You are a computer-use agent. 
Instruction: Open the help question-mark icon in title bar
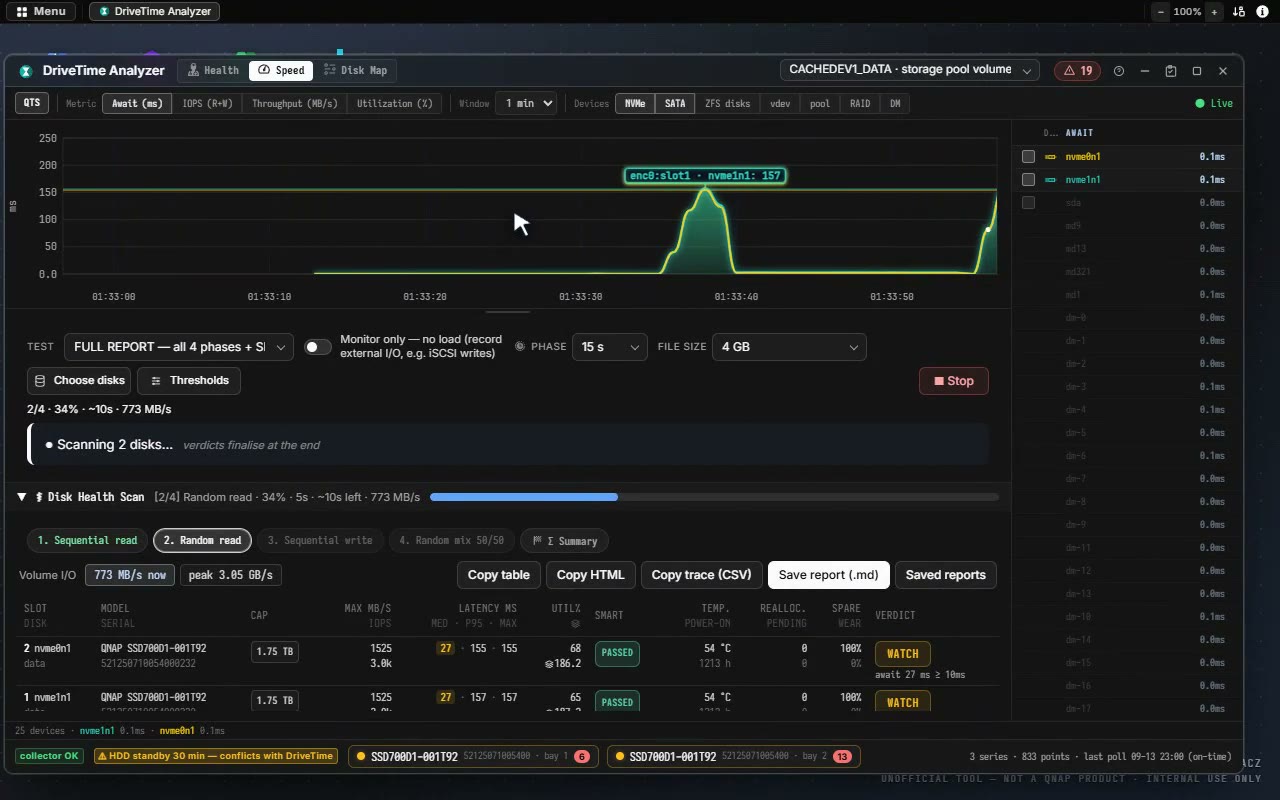pyautogui.click(x=1119, y=71)
